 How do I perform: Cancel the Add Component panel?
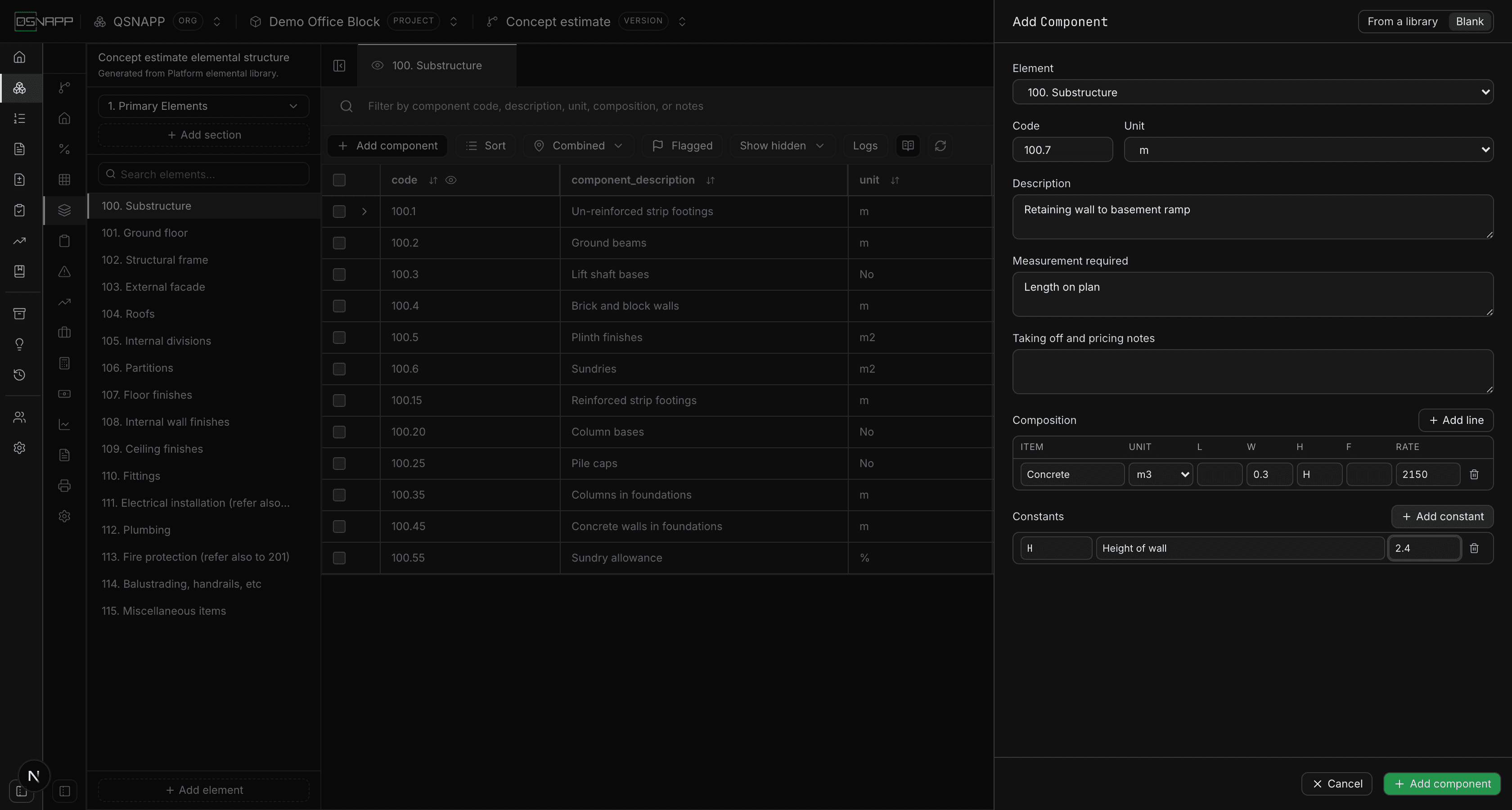pyautogui.click(x=1336, y=783)
